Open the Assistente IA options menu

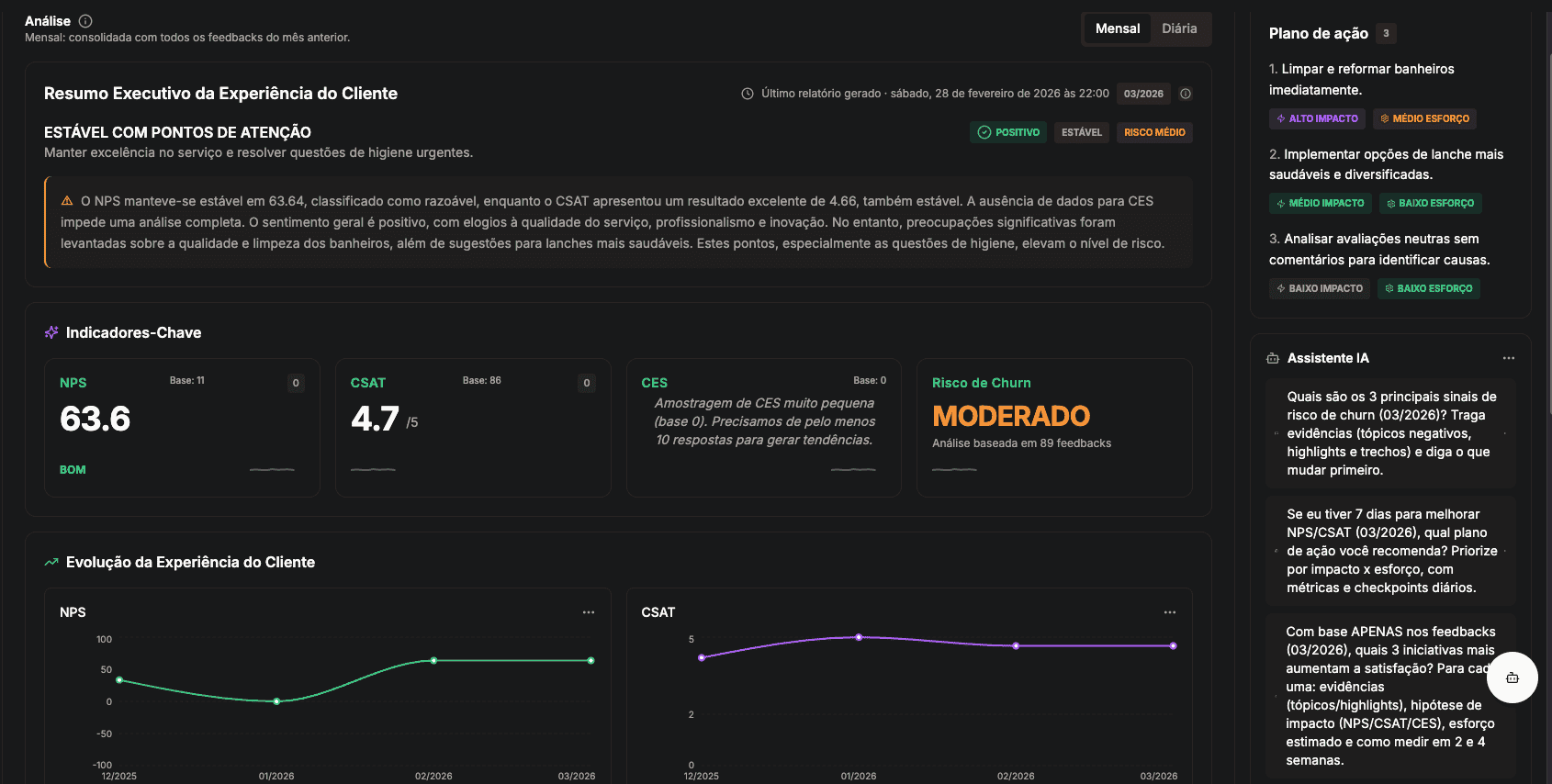1509,358
